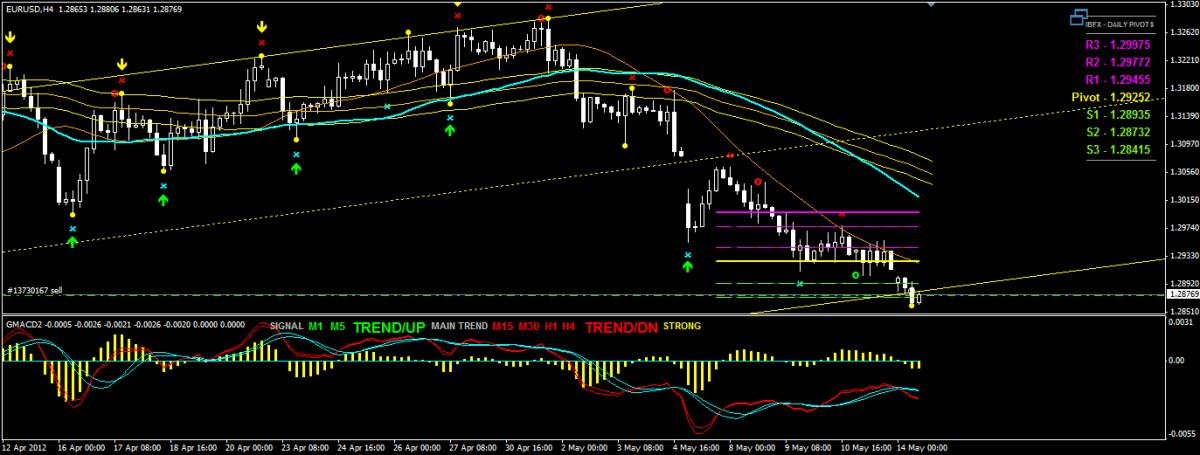Image resolution: width=1200 pixels, height=455 pixels.
Task: Click the yellow STRONG label
Action: pos(682,326)
